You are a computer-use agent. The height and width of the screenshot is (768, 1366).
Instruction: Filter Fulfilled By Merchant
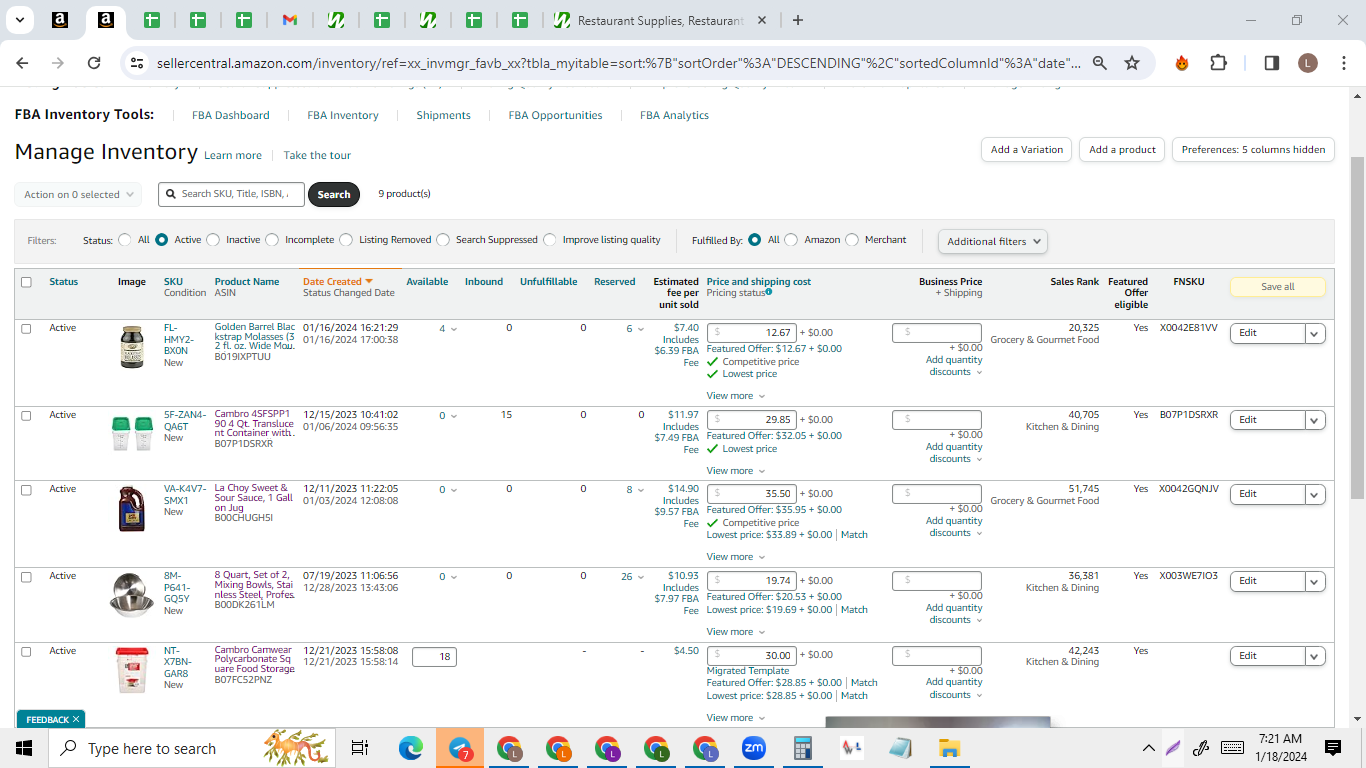tap(852, 240)
